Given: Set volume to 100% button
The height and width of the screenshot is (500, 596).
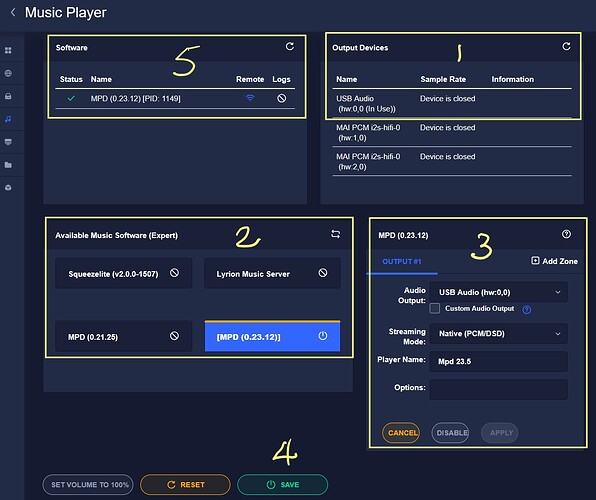Looking at the screenshot, I should coord(88,484).
